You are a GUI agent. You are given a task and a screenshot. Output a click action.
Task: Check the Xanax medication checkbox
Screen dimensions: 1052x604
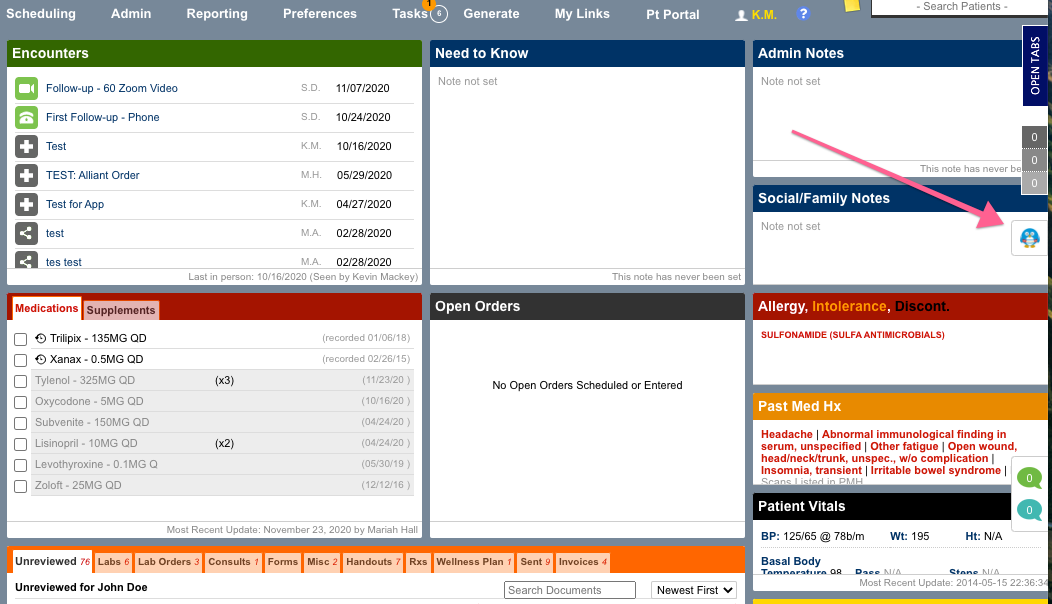[20, 359]
